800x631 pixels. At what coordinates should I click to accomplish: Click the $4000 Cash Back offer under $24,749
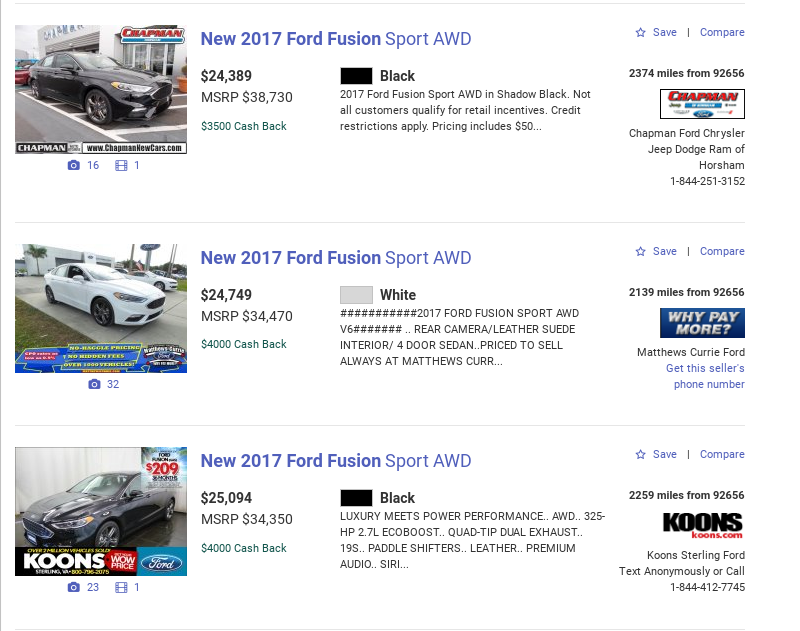[244, 344]
